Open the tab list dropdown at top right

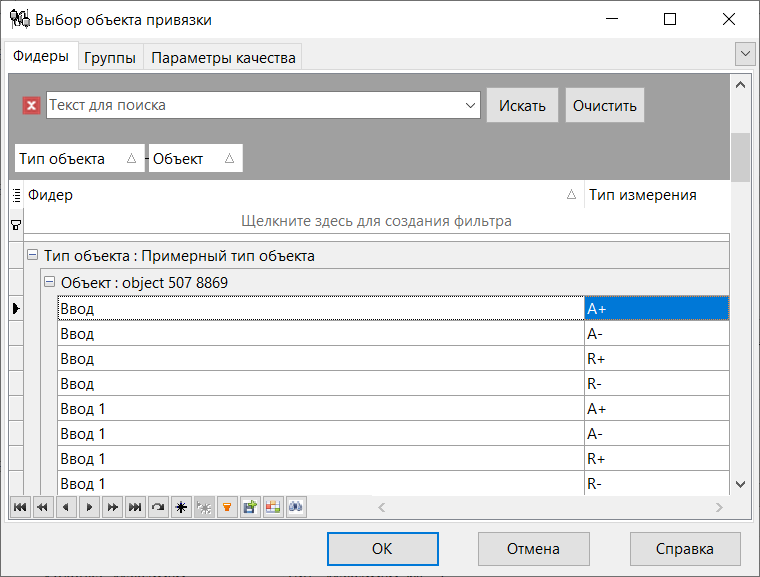744,52
